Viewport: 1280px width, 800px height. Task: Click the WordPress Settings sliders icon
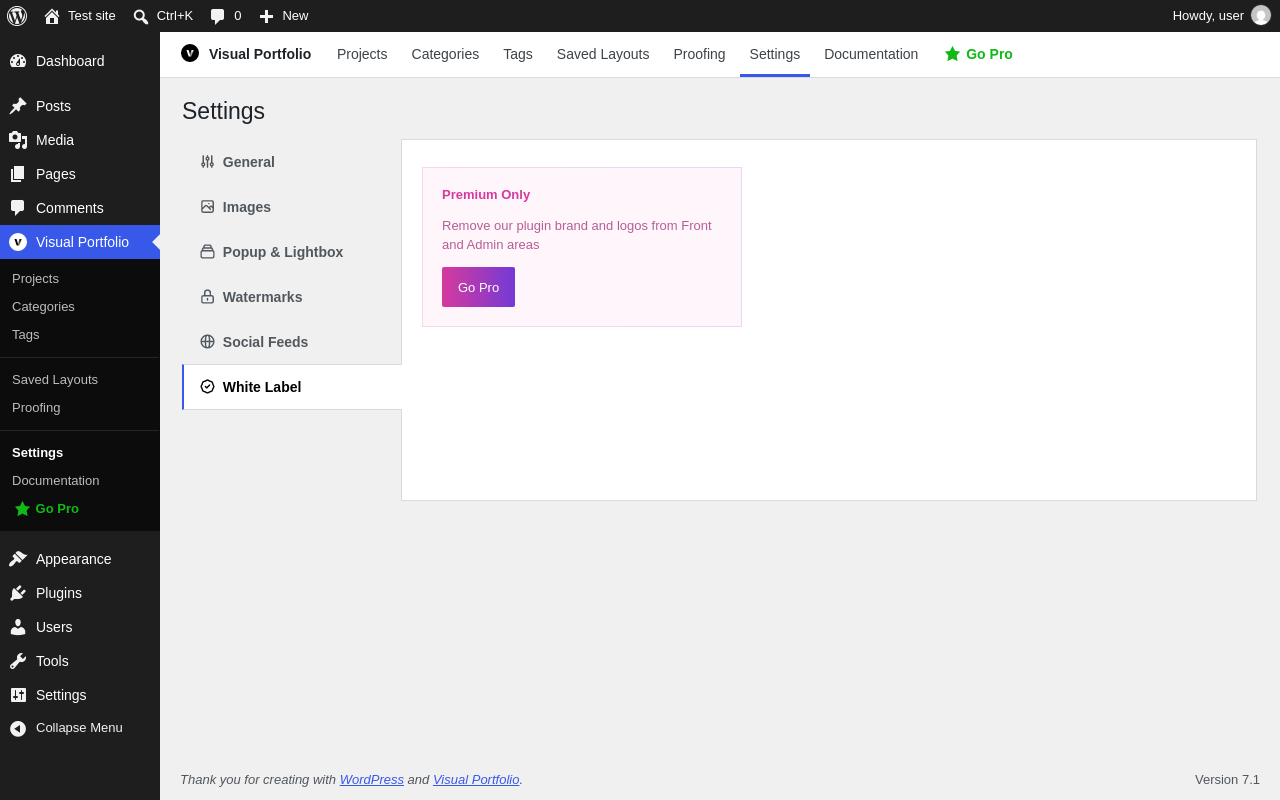pos(18,695)
